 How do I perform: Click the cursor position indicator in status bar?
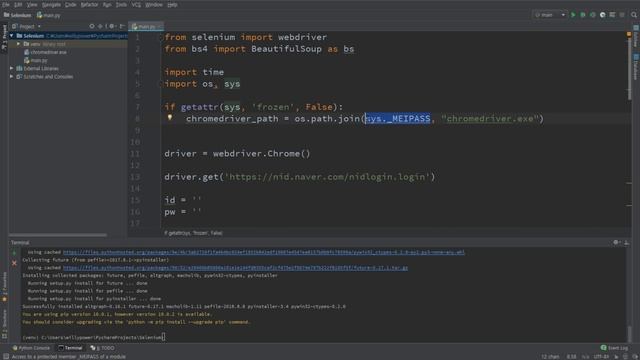pos(571,356)
